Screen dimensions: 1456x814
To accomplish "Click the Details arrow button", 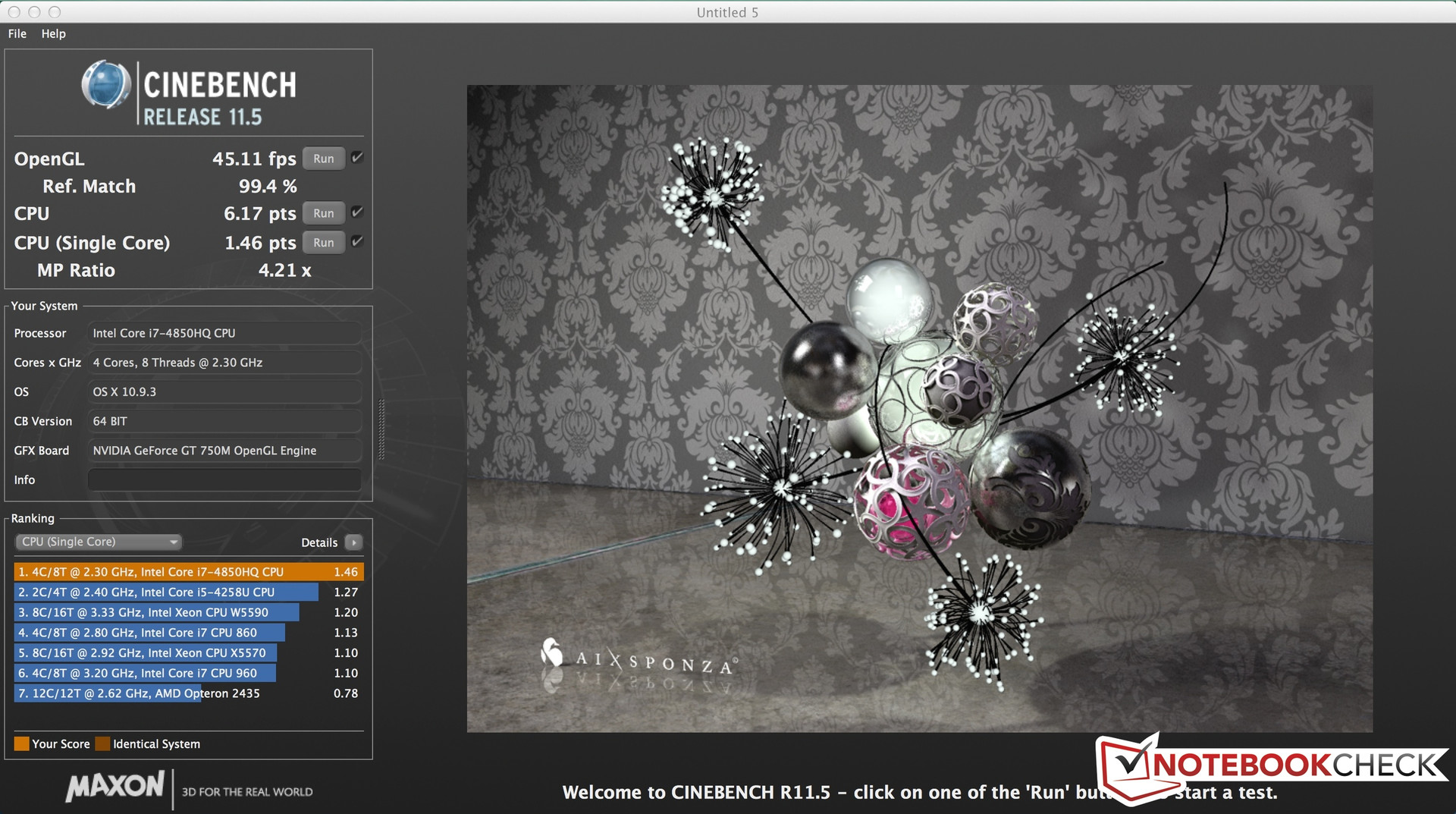I will tap(353, 542).
